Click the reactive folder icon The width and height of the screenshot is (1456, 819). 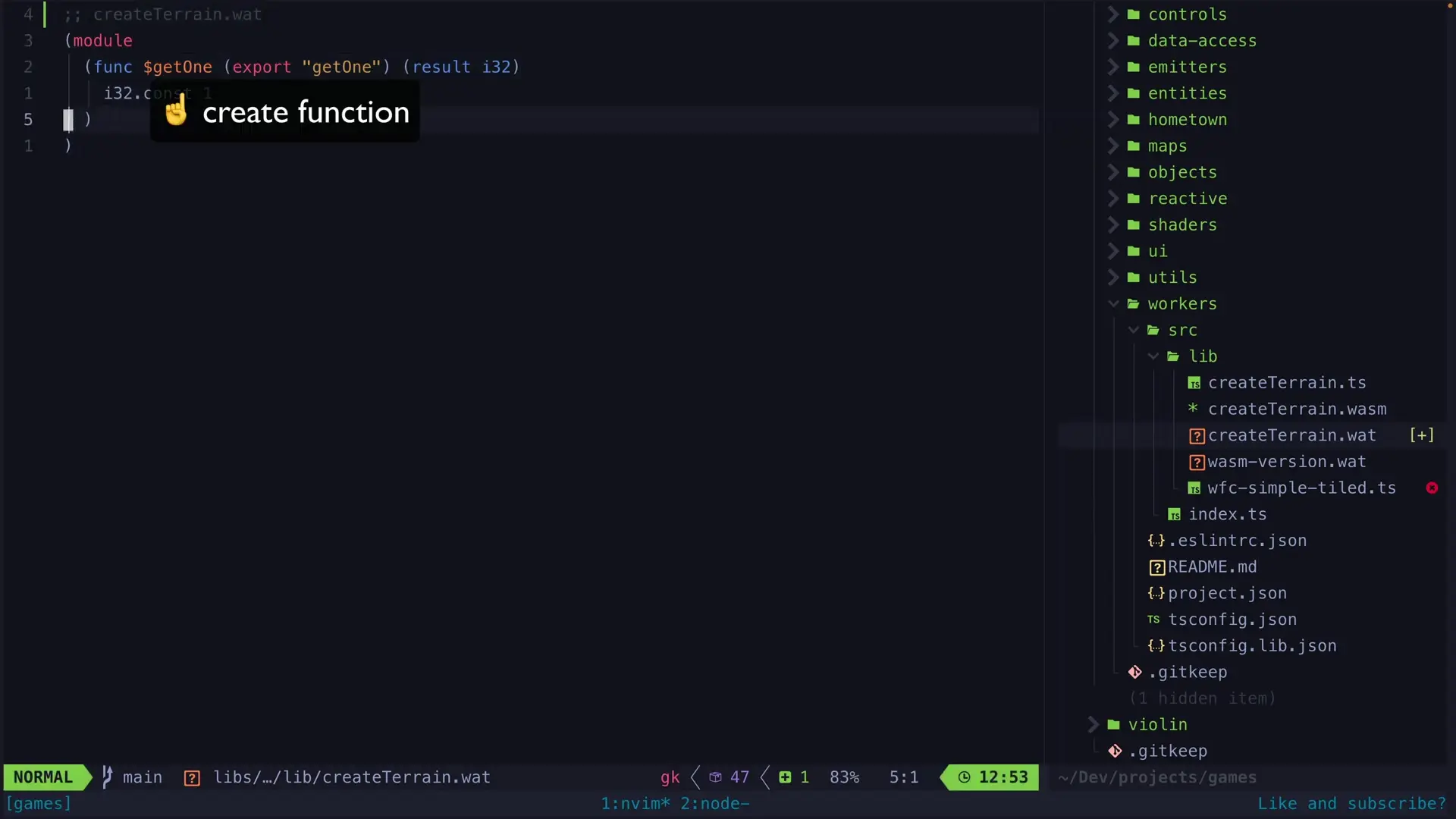(1134, 199)
